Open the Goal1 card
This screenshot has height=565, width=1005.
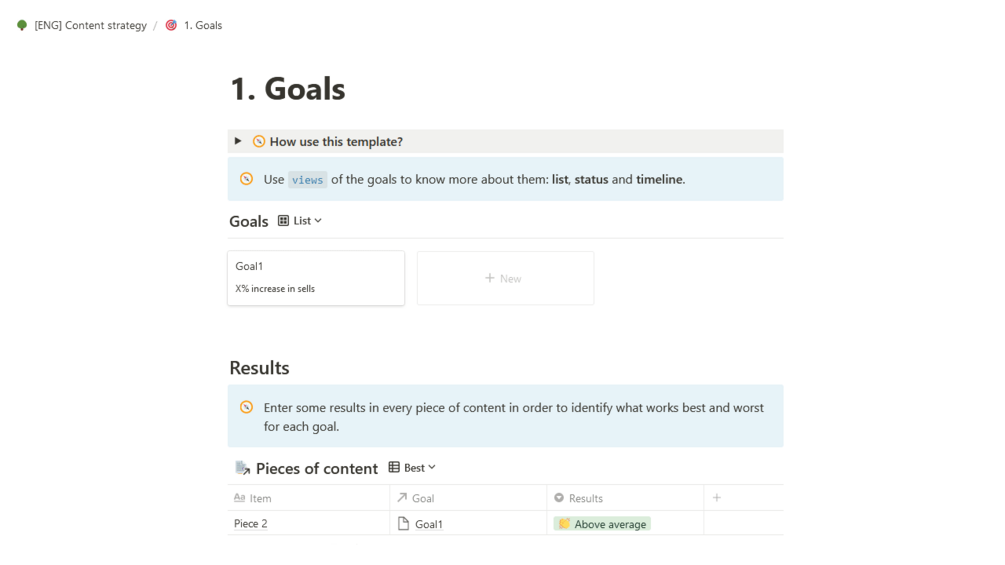pyautogui.click(x=316, y=277)
